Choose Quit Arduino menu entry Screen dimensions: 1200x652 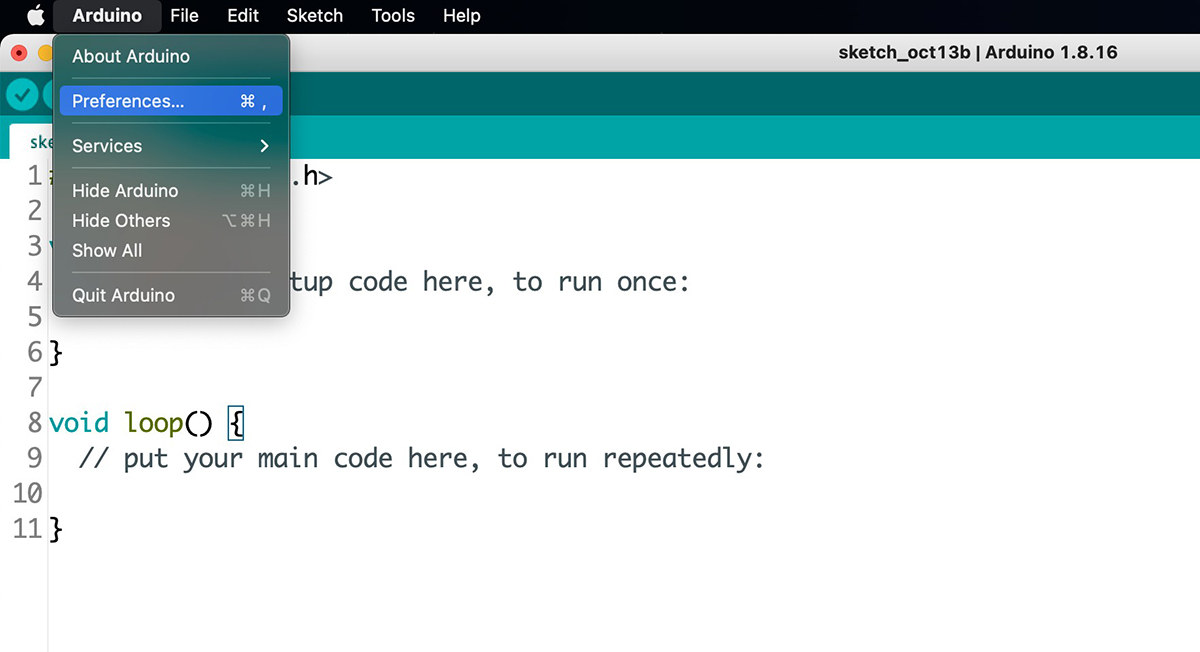tap(171, 295)
